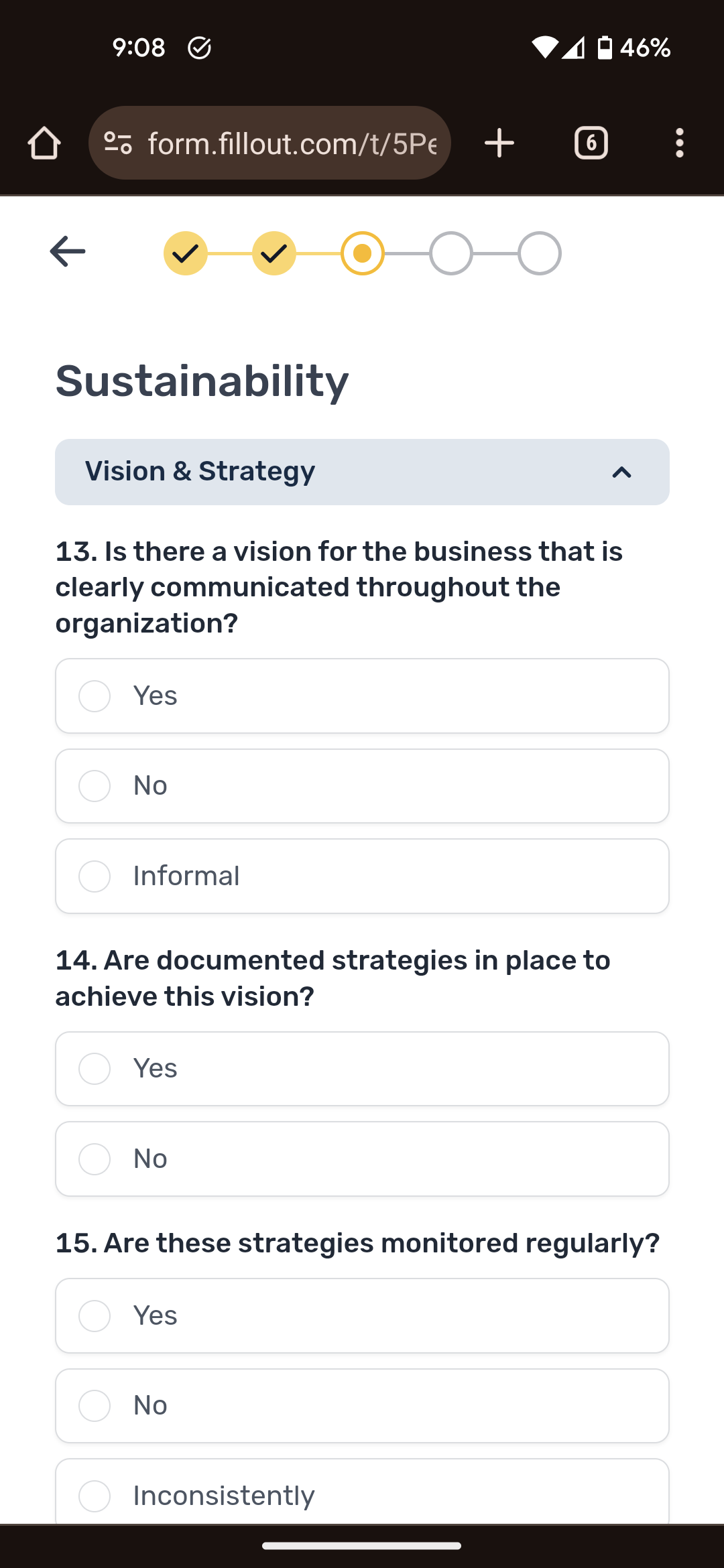Select Yes for documented strategies question
Viewport: 724px width, 1568px height.
362,1069
